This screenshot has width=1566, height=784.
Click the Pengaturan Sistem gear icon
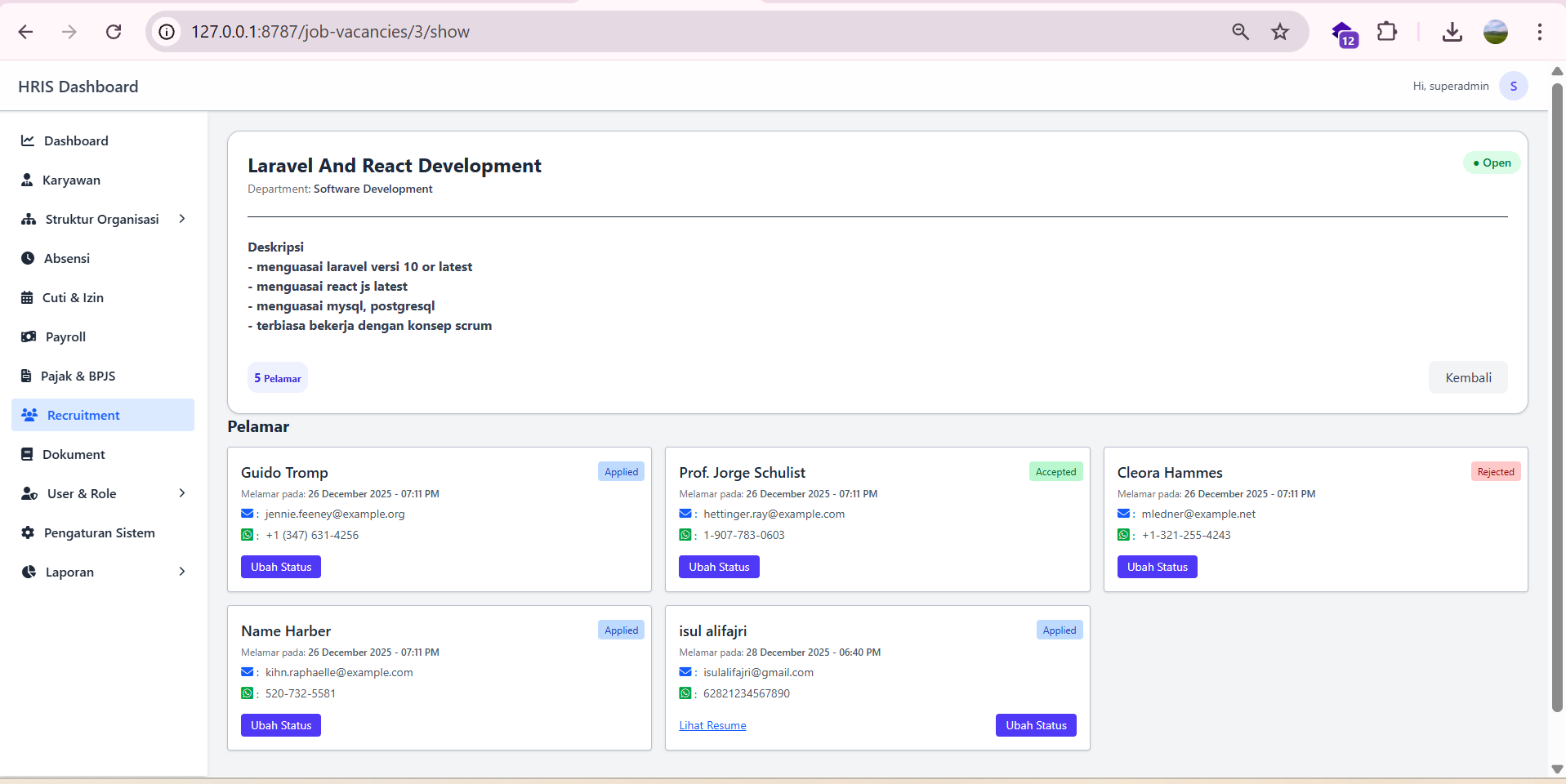(x=28, y=532)
